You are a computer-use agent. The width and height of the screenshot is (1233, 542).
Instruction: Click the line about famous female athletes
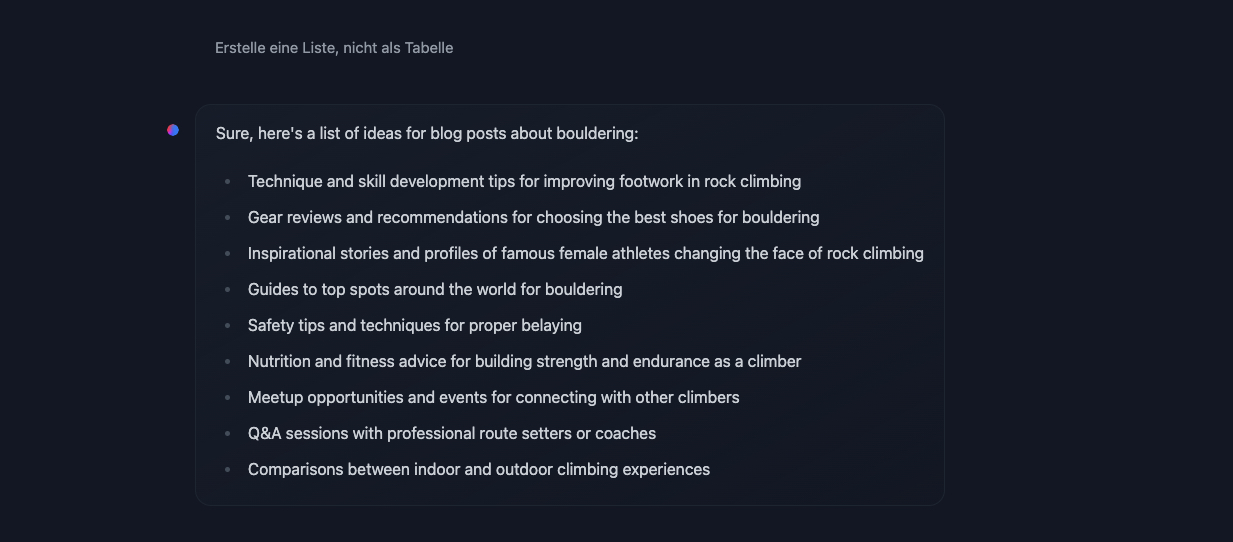pos(585,254)
